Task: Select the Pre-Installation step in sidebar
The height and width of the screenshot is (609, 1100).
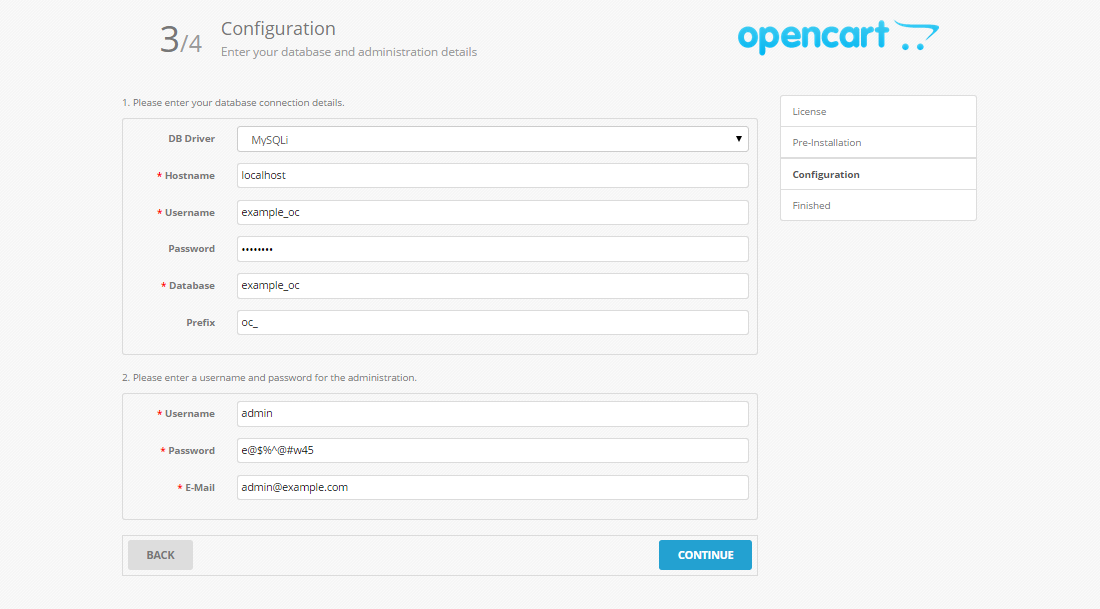Action: coord(877,142)
